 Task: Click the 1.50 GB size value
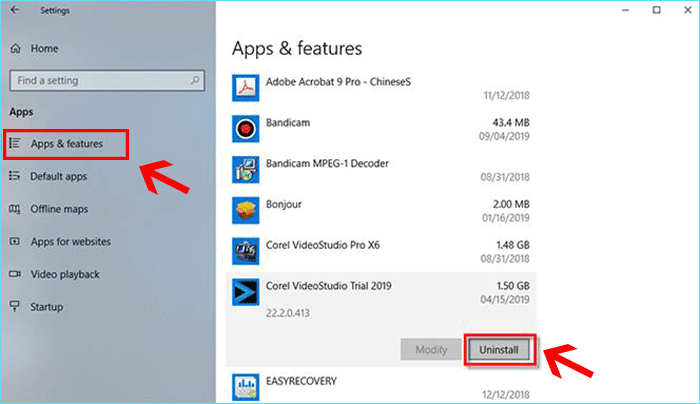coord(513,286)
